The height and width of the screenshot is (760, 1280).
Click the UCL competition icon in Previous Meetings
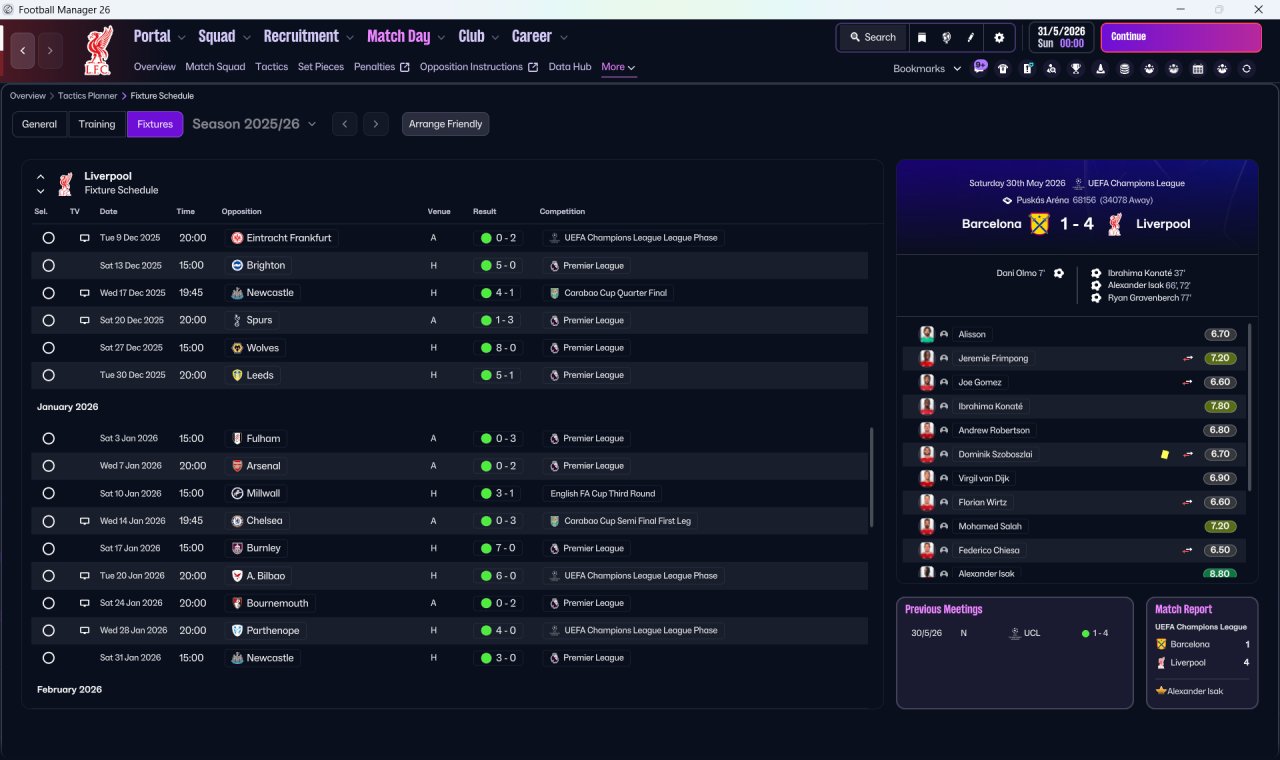tap(1013, 633)
